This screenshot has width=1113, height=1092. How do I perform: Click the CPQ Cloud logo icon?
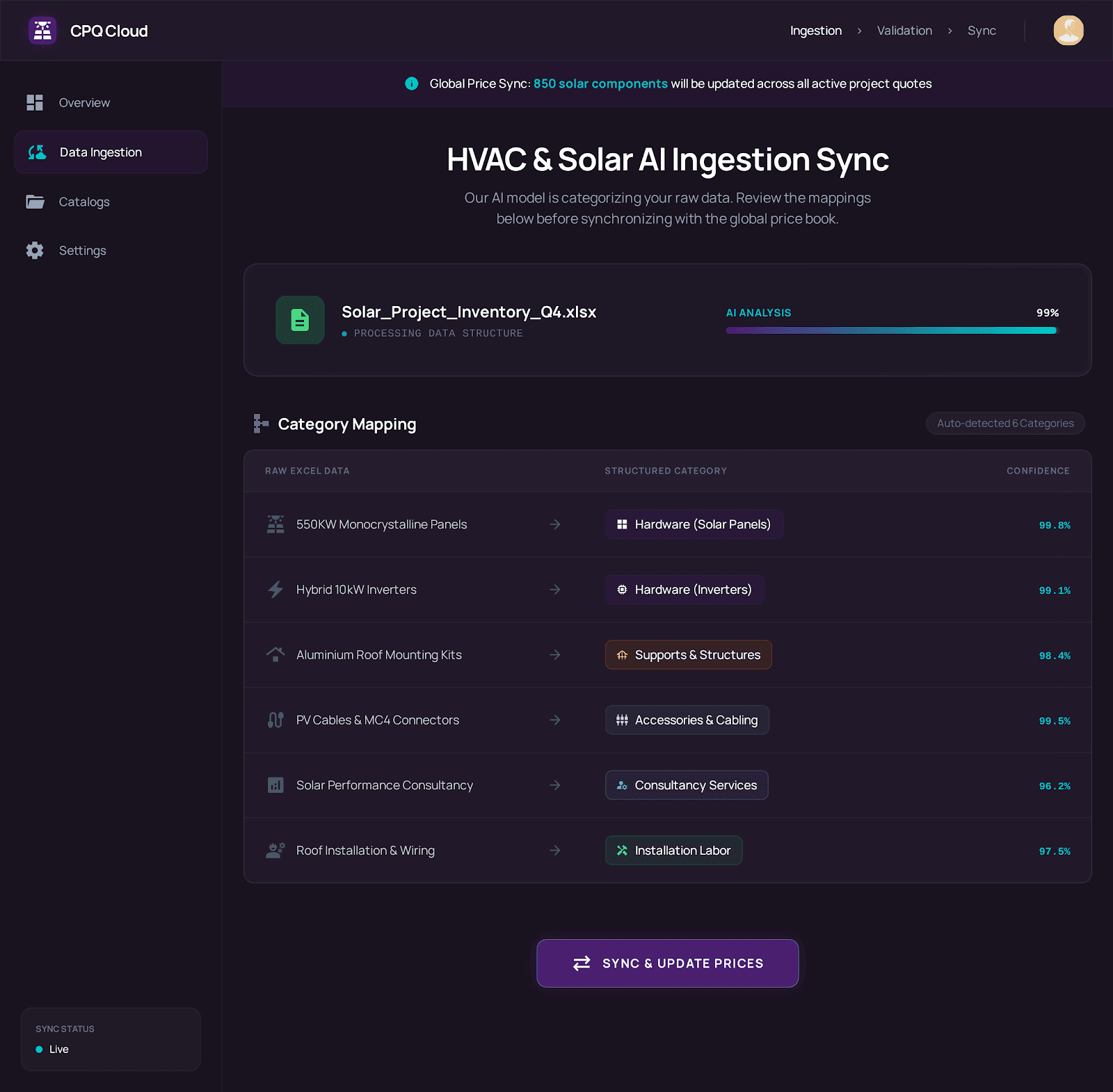42,31
